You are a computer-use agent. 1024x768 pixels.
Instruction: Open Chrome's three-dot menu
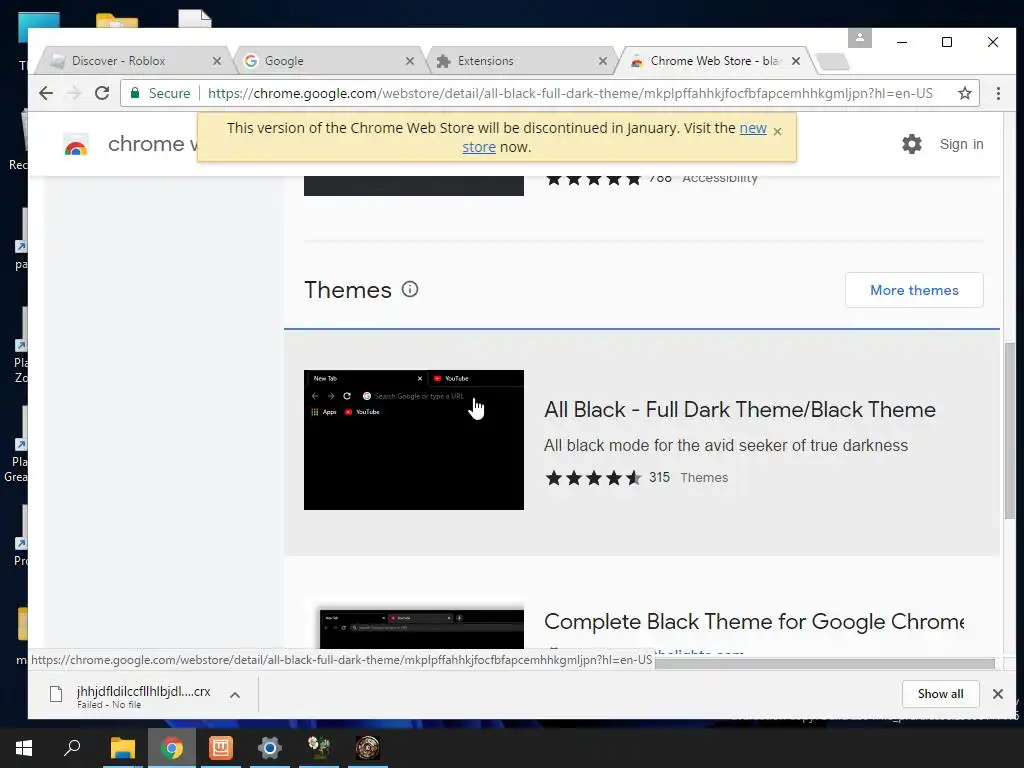click(x=998, y=93)
